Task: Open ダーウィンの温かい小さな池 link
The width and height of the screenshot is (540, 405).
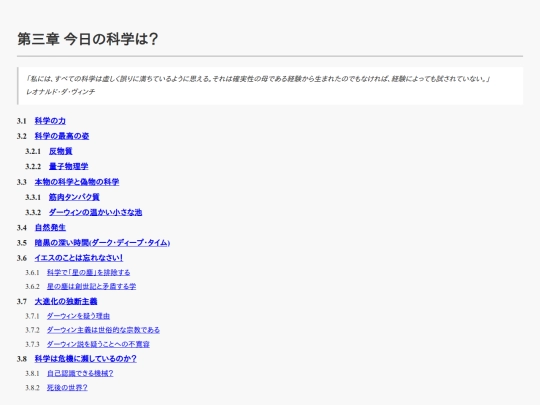Action: pyautogui.click(x=95, y=212)
